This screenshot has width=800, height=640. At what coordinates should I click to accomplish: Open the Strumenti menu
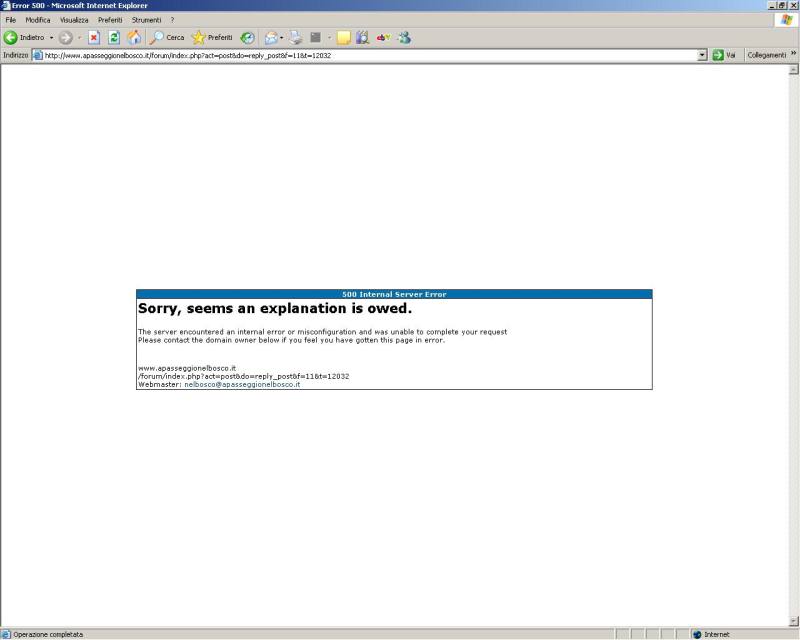tap(146, 20)
